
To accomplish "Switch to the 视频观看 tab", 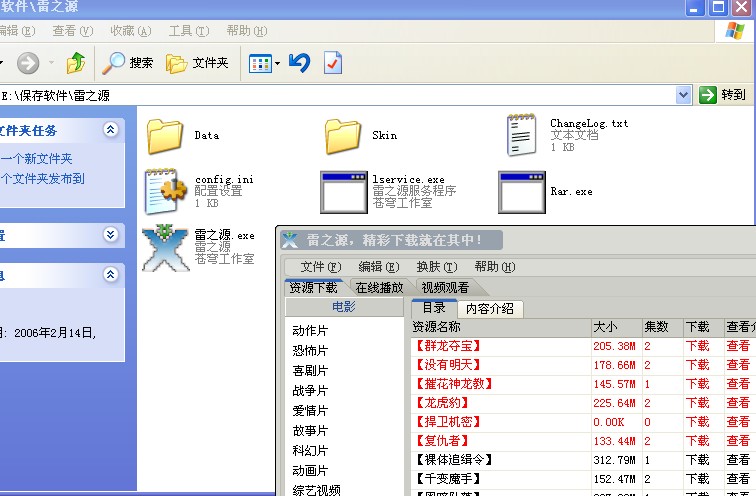I will point(445,288).
